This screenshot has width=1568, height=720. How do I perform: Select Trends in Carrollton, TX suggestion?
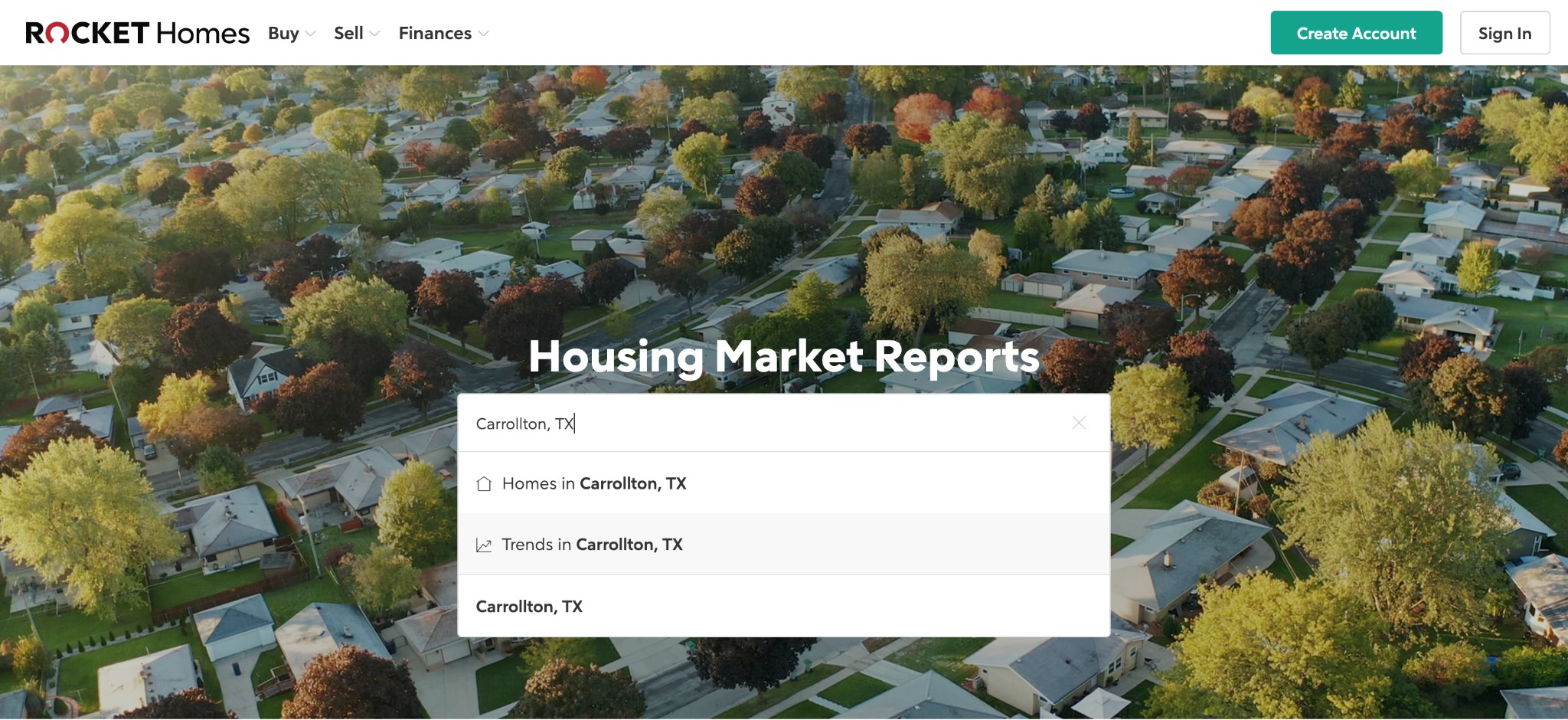click(591, 544)
